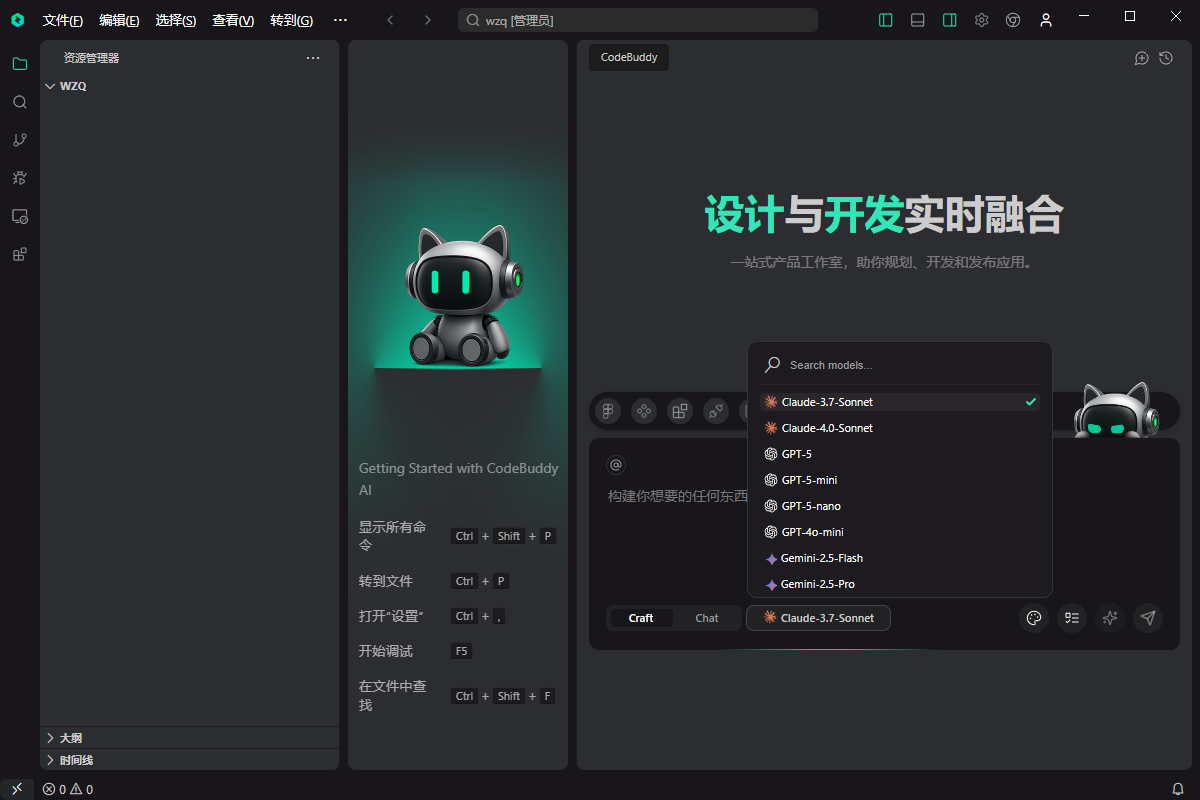
Task: Choose the GPT-5 model
Action: 900,454
